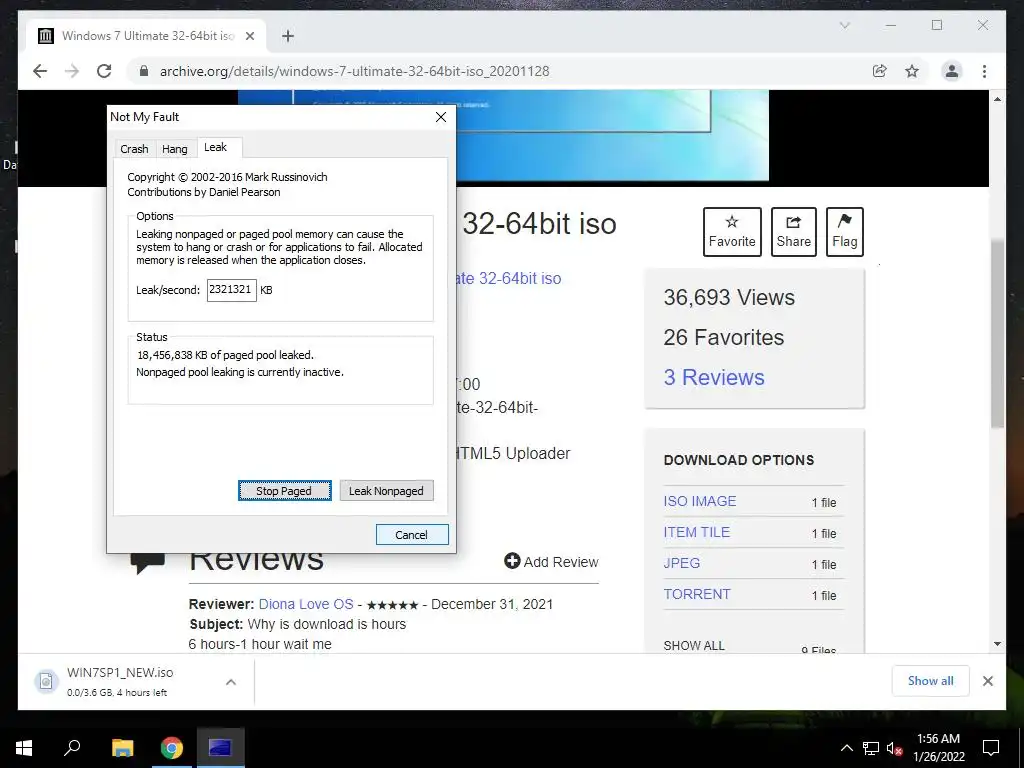Screen dimensions: 1024x768
Task: Close the Not My Fault window
Action: [x=441, y=117]
